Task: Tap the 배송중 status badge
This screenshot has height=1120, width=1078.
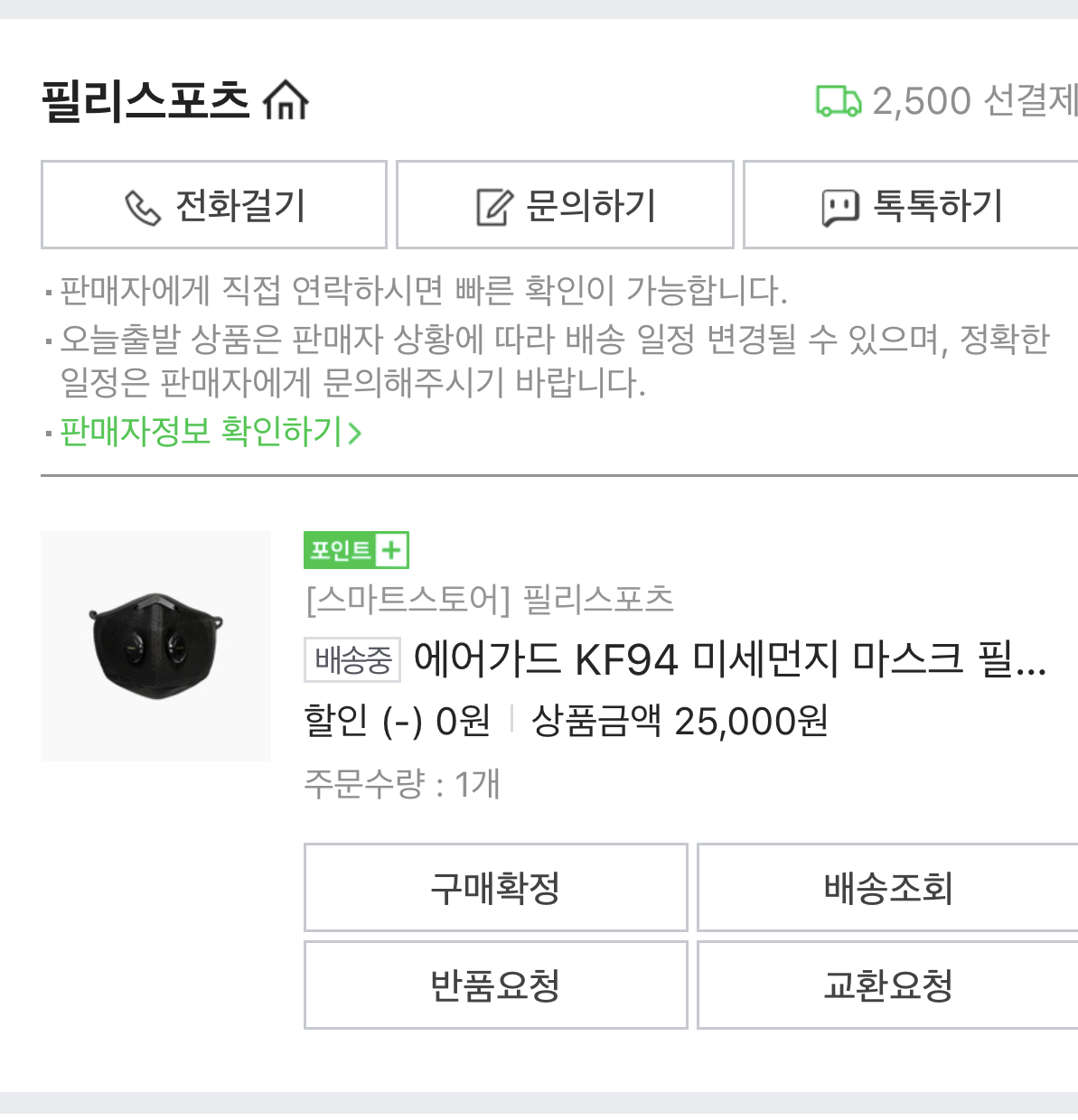Action: click(x=352, y=660)
